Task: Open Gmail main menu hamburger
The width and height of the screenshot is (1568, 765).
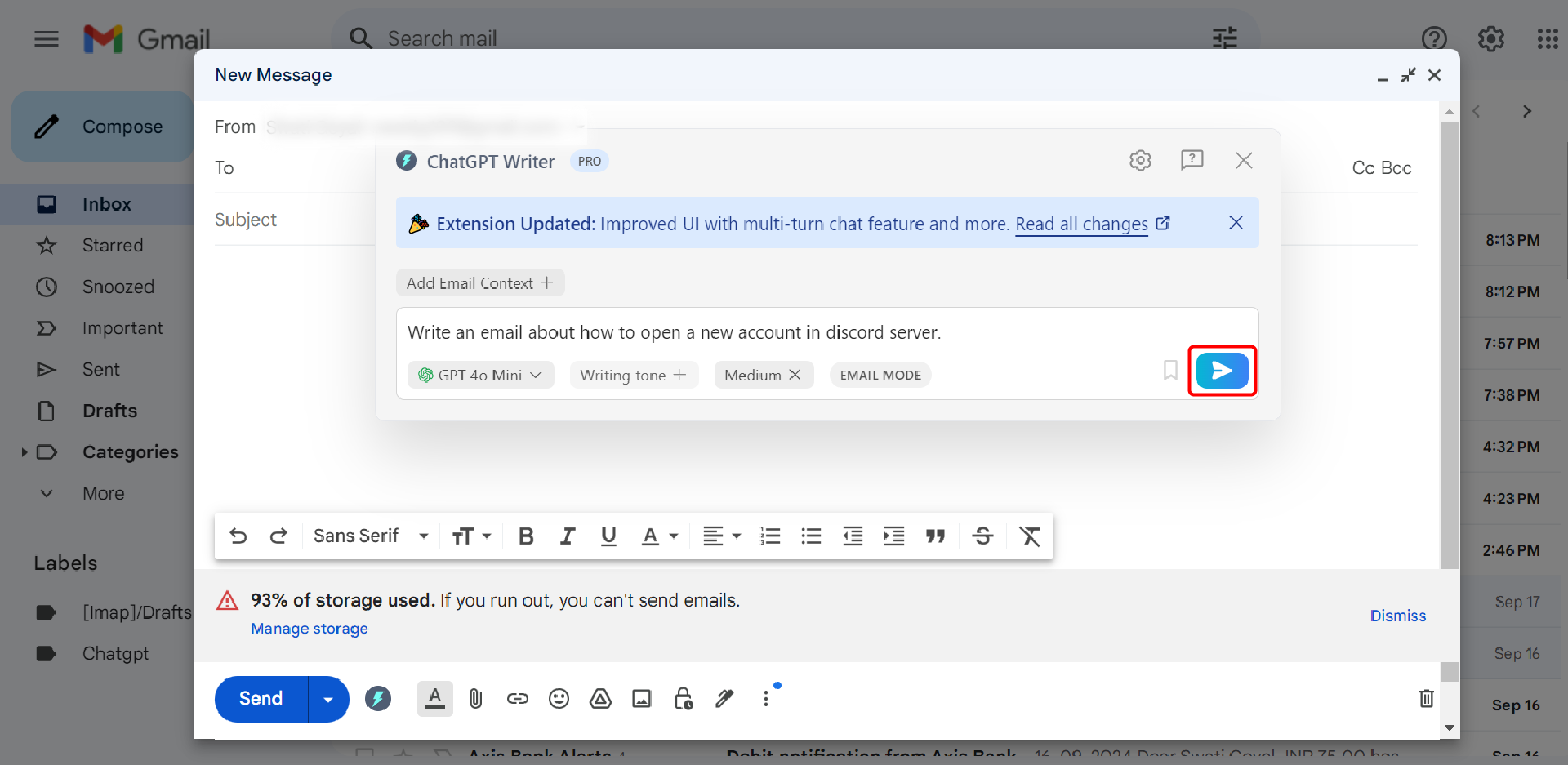Action: pyautogui.click(x=47, y=38)
